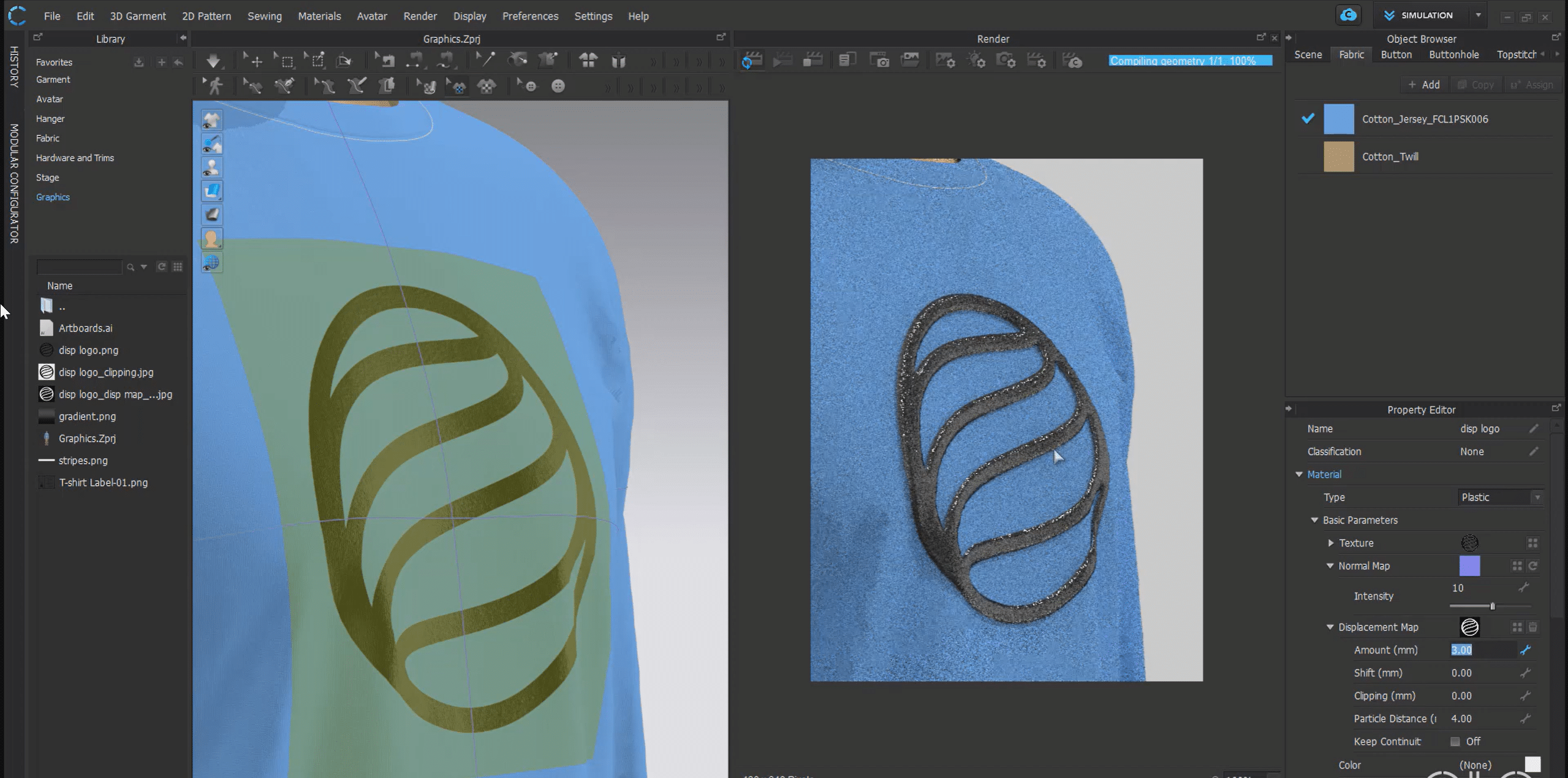The image size is (1568, 778).
Task: Open the Hardware and Trims library folder
Action: tap(75, 158)
